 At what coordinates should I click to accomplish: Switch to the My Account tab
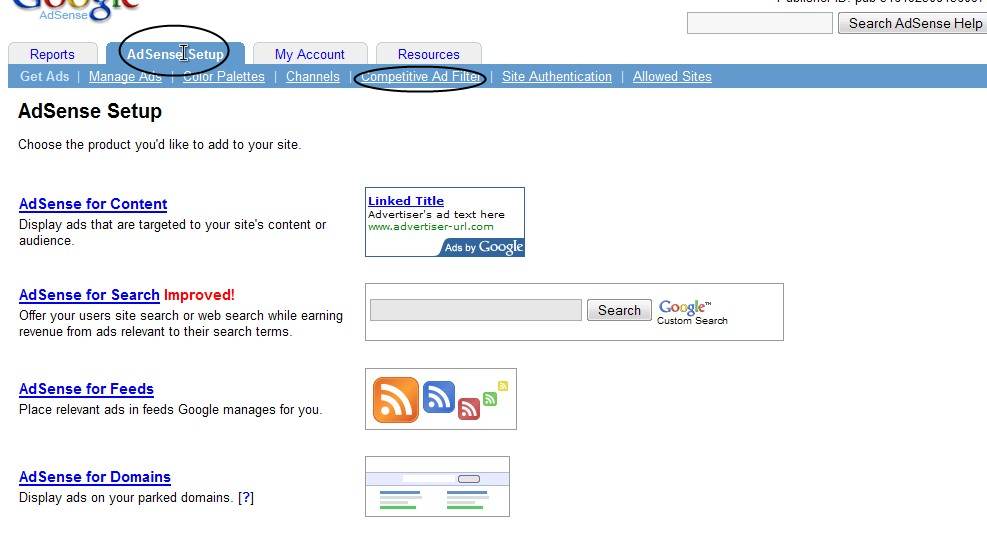(310, 54)
